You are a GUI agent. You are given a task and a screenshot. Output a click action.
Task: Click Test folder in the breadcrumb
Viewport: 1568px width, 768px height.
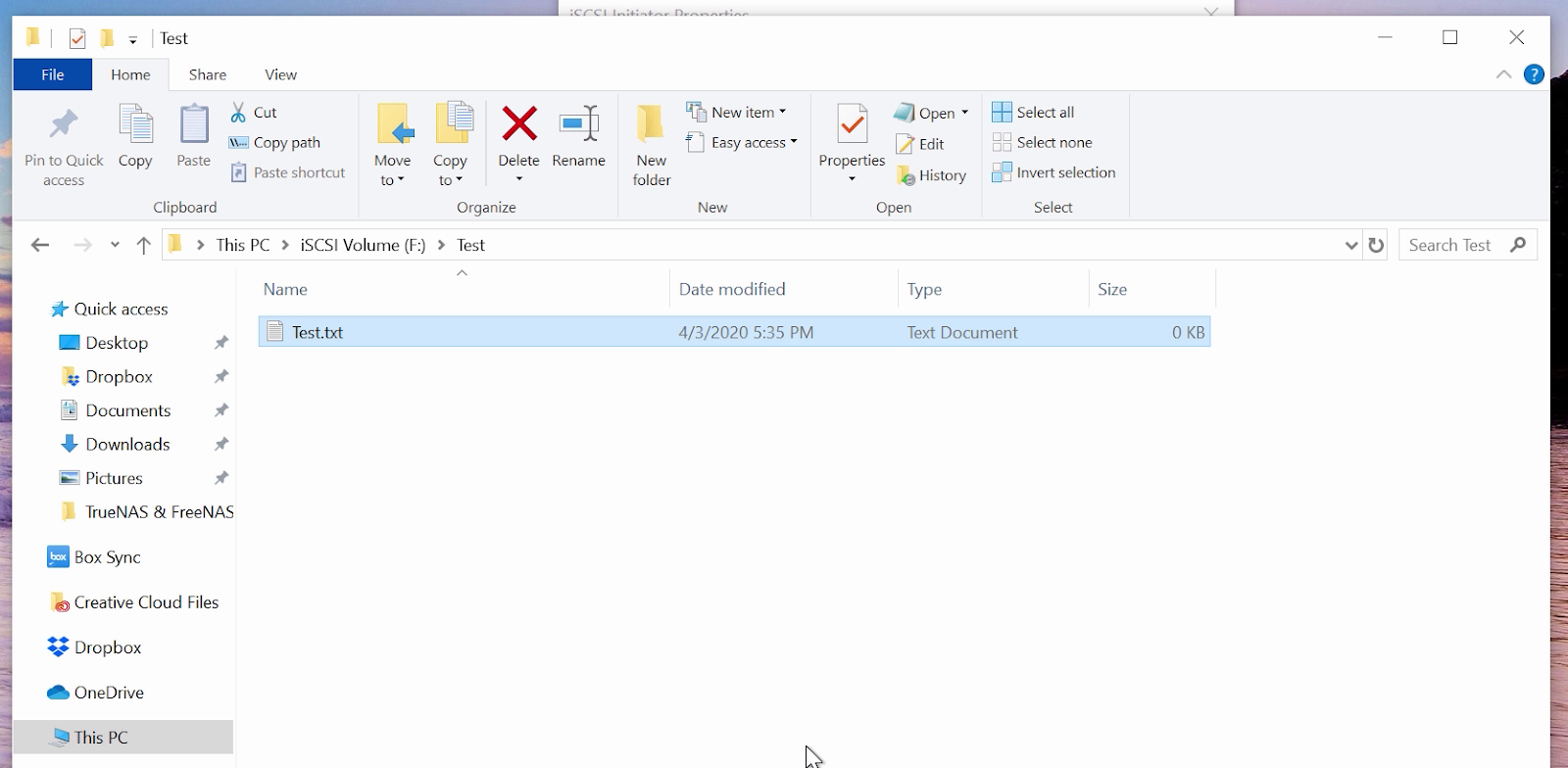(x=470, y=245)
